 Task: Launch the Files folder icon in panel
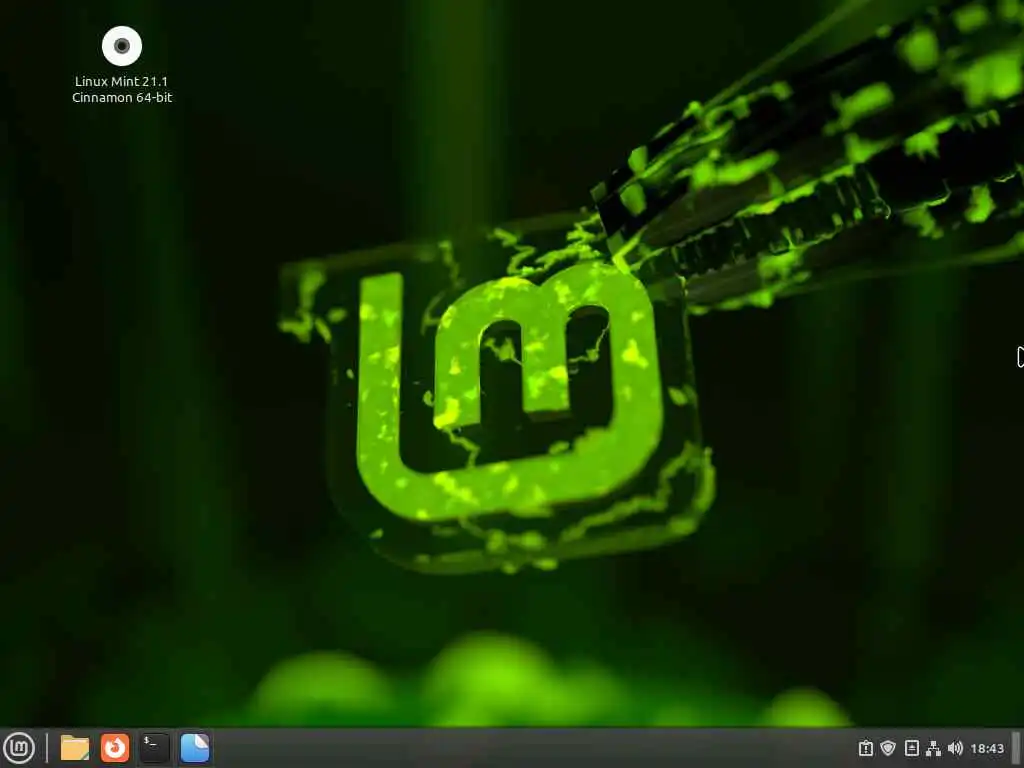(x=75, y=748)
